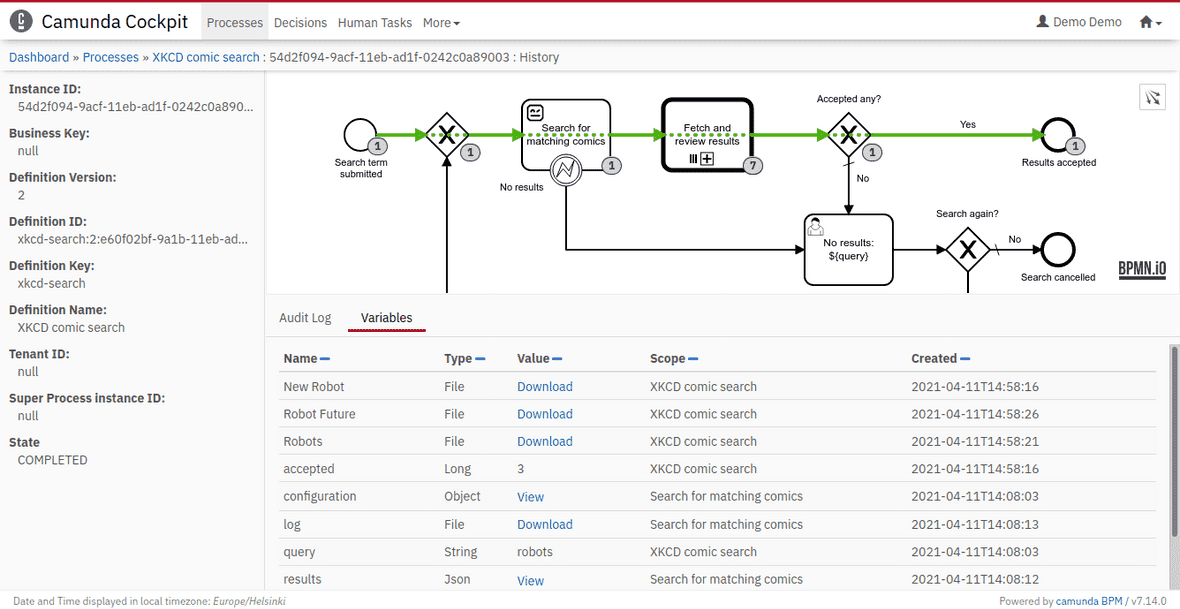Open the Demo Demo user menu

pos(1079,22)
